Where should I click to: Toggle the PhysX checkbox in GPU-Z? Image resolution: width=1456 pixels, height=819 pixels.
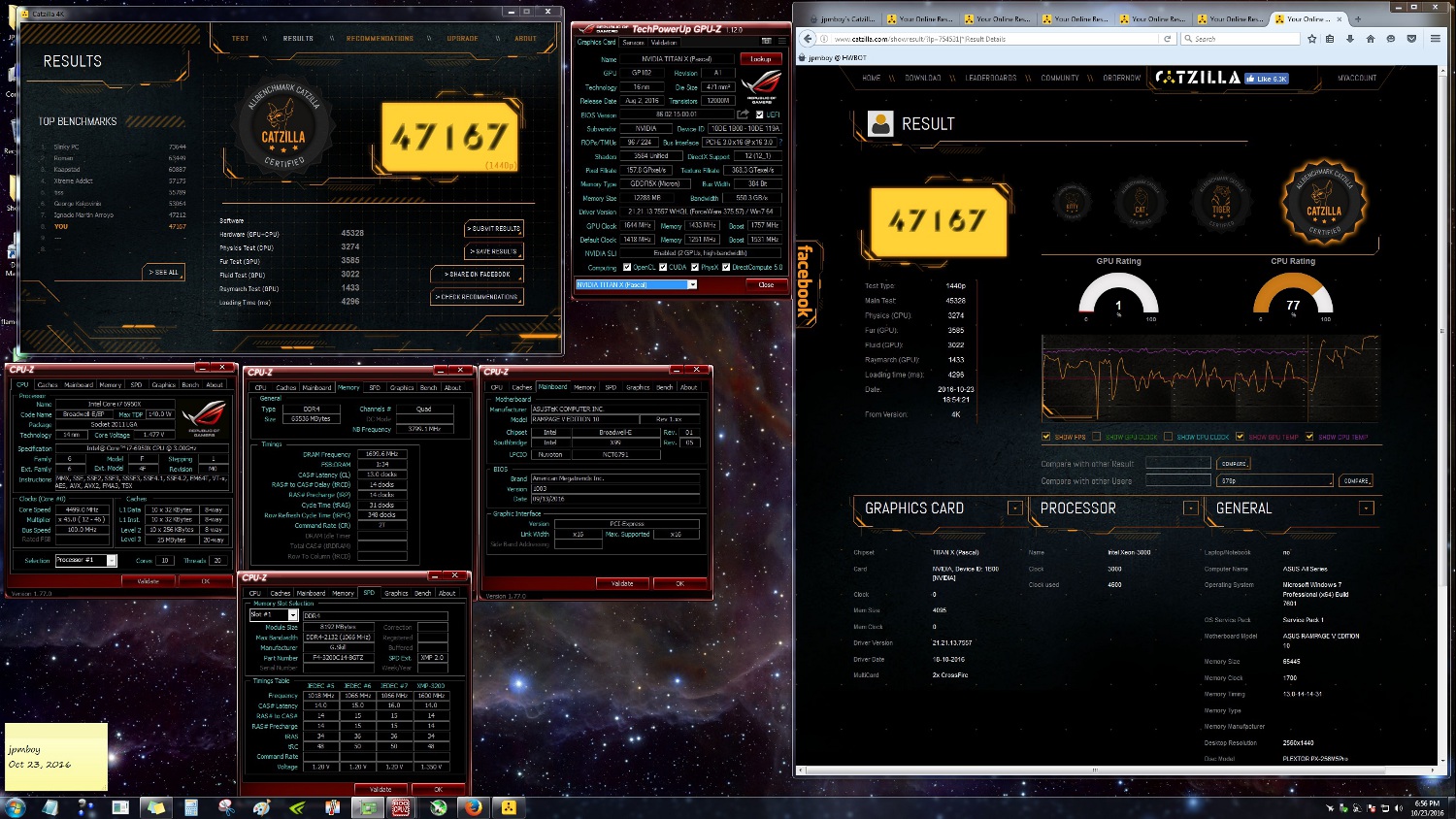coord(695,267)
